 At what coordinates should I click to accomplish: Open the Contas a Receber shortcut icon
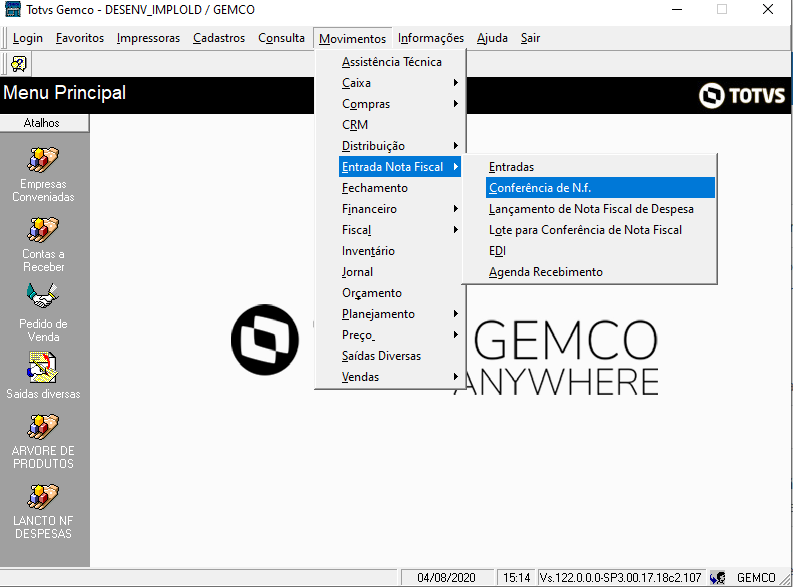(43, 230)
